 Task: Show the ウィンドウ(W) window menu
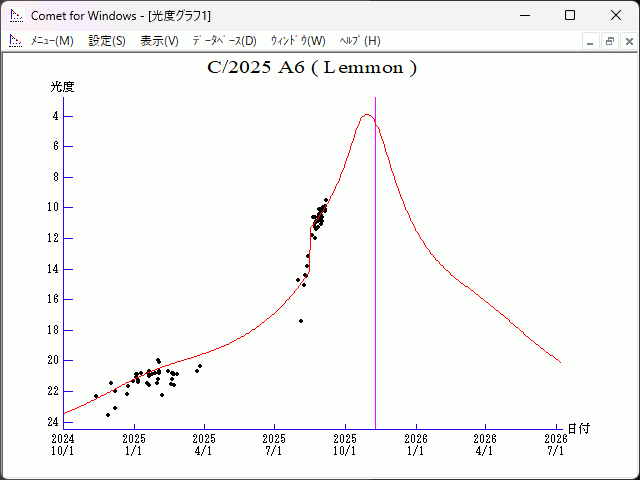(298, 41)
